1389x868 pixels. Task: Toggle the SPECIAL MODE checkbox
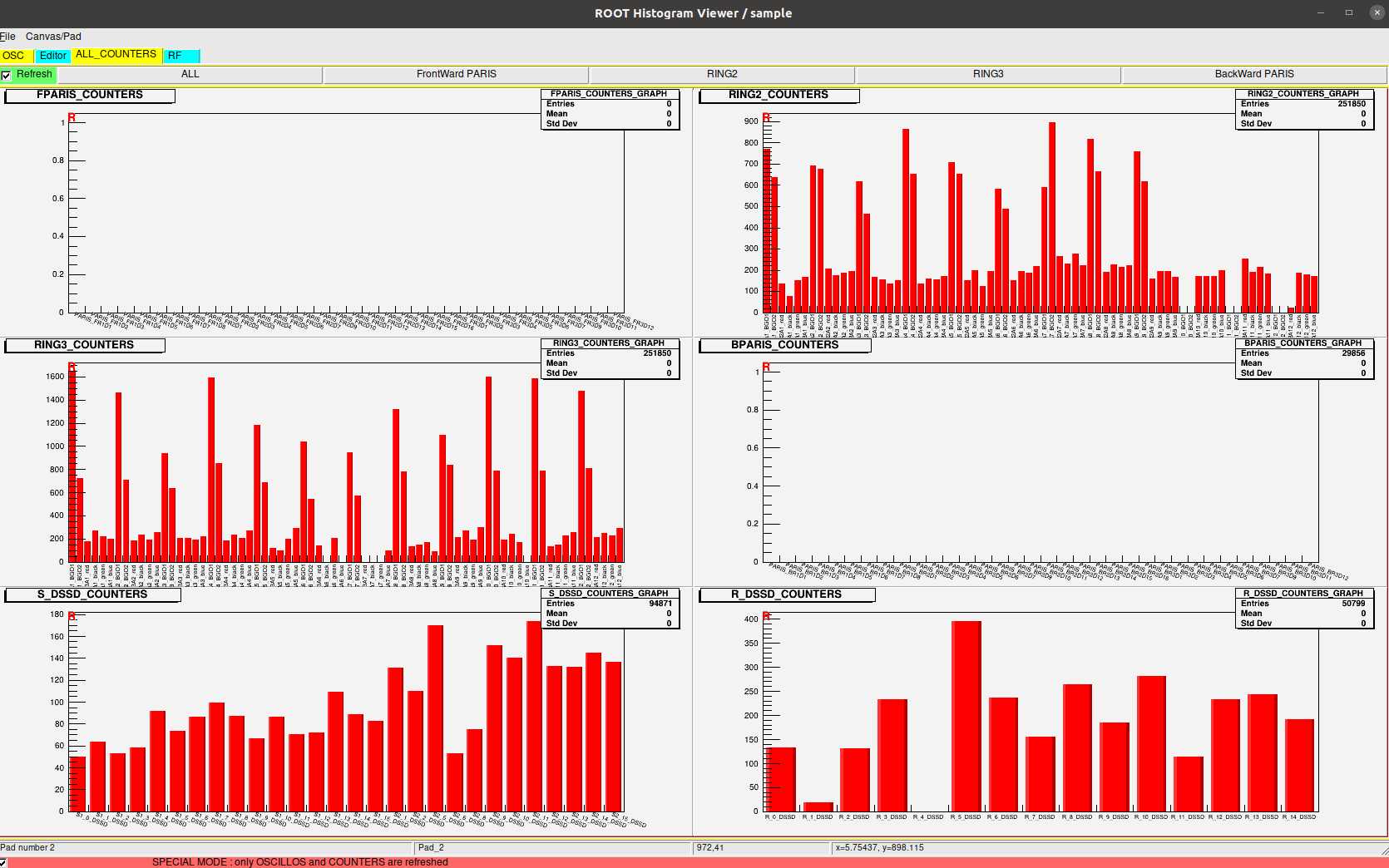tap(3, 862)
